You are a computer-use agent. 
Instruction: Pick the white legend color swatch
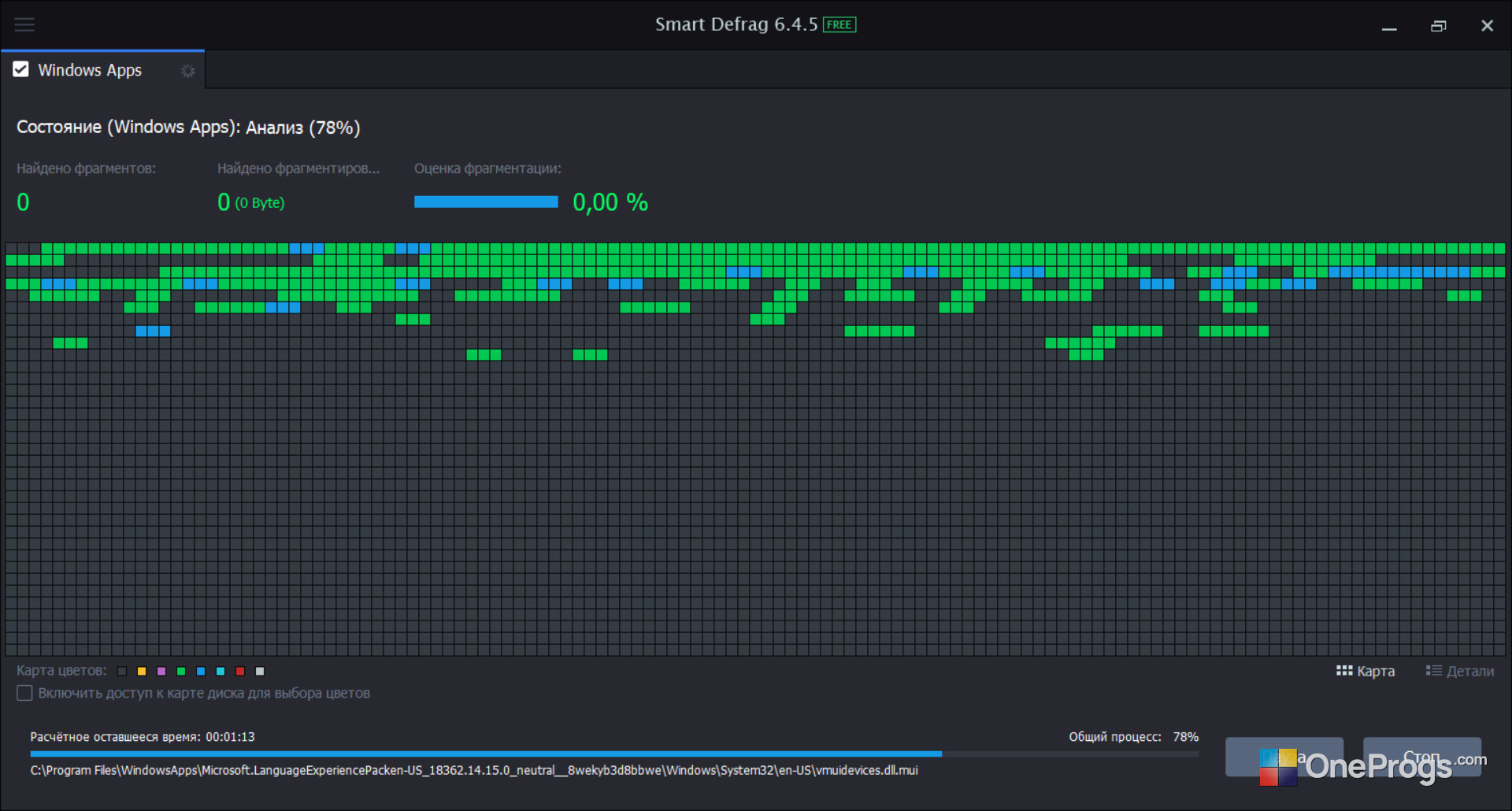pyautogui.click(x=260, y=671)
